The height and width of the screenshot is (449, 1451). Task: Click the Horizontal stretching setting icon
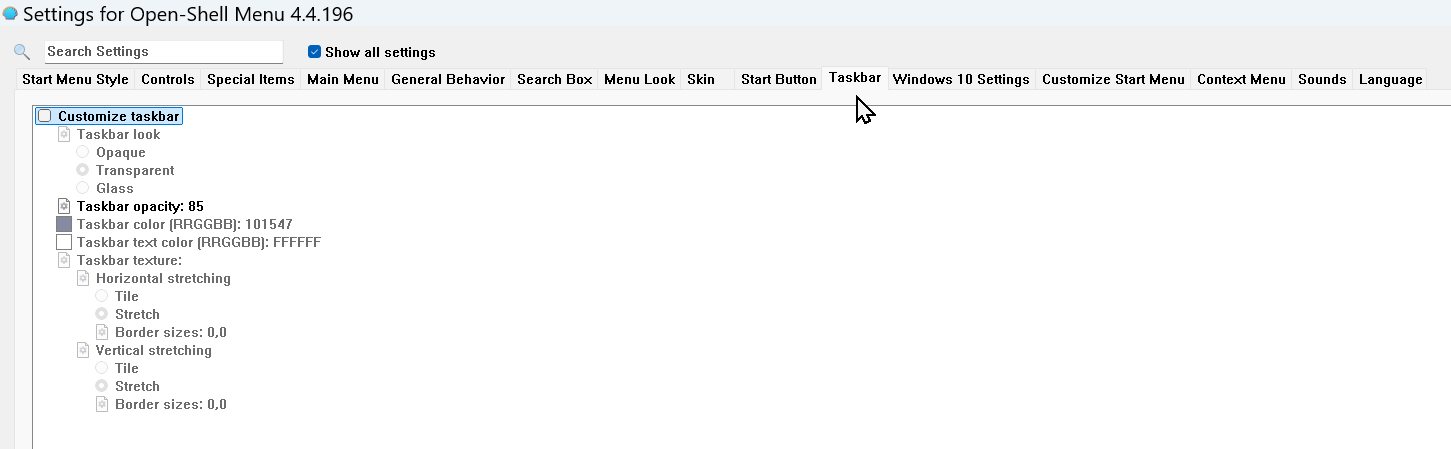[x=83, y=278]
